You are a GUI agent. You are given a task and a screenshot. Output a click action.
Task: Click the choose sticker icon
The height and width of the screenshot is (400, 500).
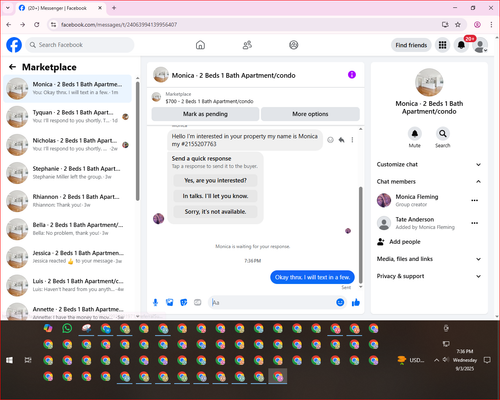click(184, 302)
